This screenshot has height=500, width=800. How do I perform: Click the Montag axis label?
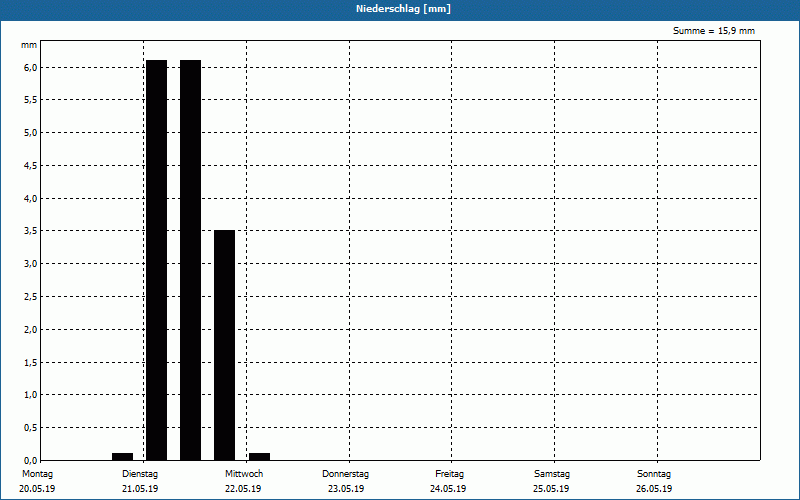click(37, 474)
